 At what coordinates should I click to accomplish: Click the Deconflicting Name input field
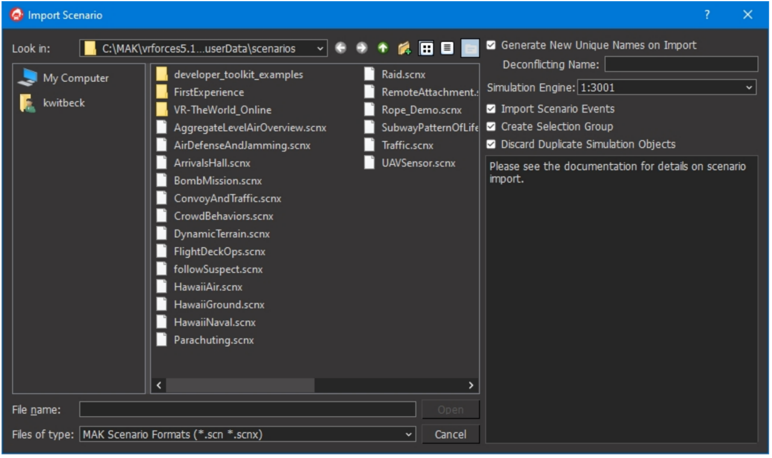point(681,65)
